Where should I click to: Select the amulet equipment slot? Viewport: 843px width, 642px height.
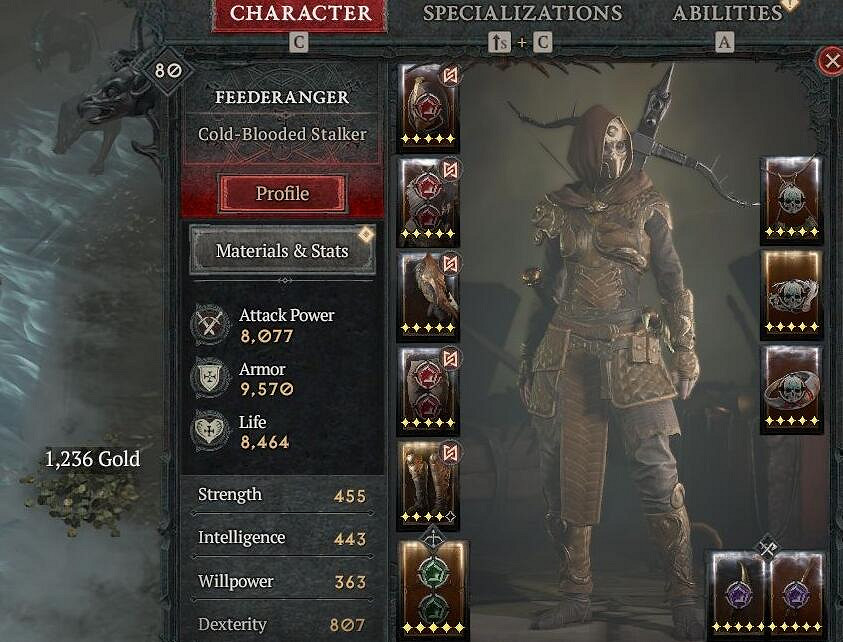791,199
